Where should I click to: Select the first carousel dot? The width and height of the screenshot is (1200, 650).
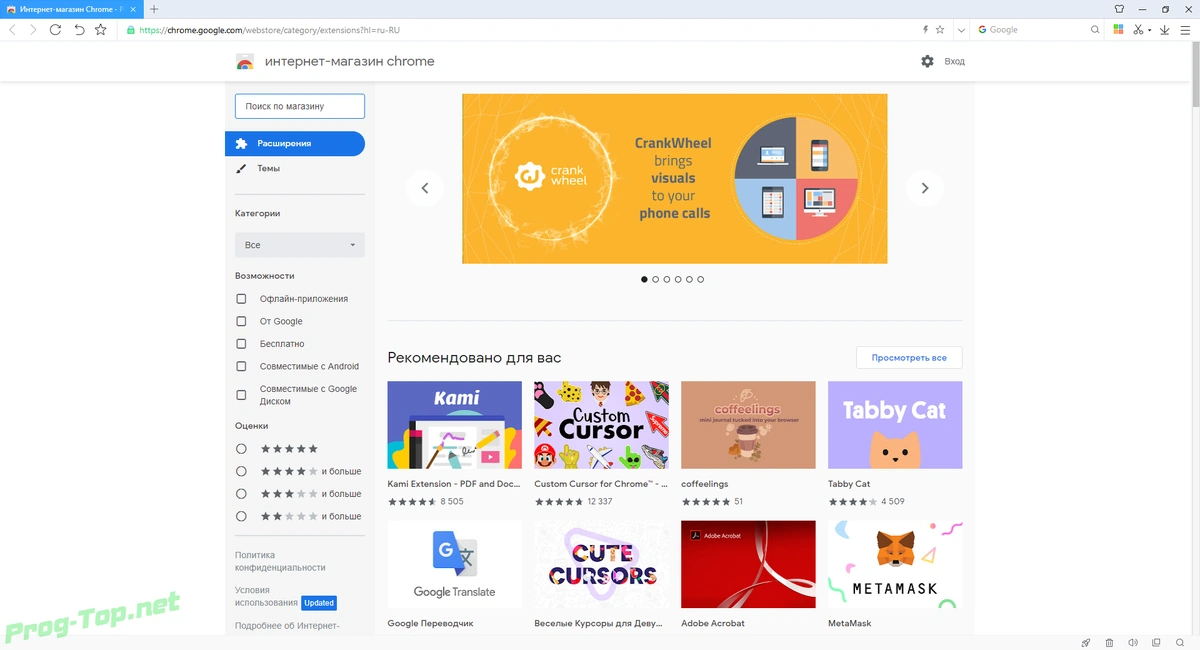click(644, 280)
